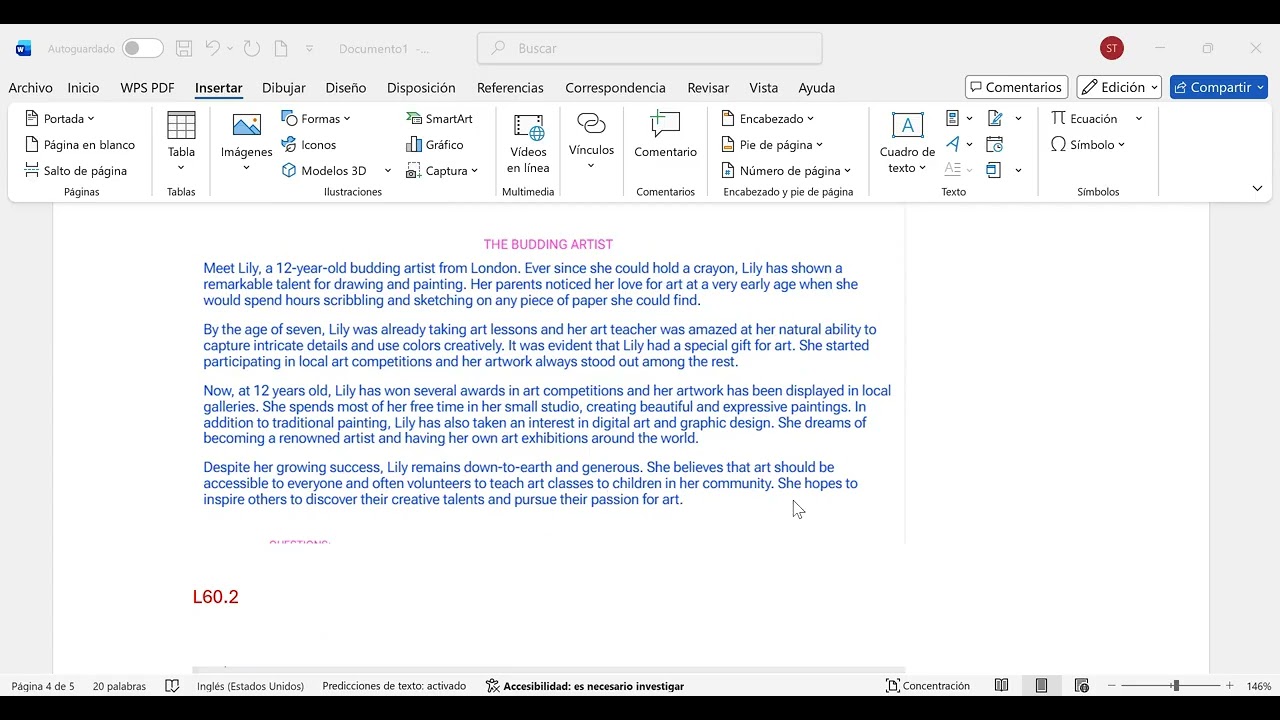Customize the quick access toolbar dropdown
This screenshot has width=1280, height=720.
(x=310, y=48)
